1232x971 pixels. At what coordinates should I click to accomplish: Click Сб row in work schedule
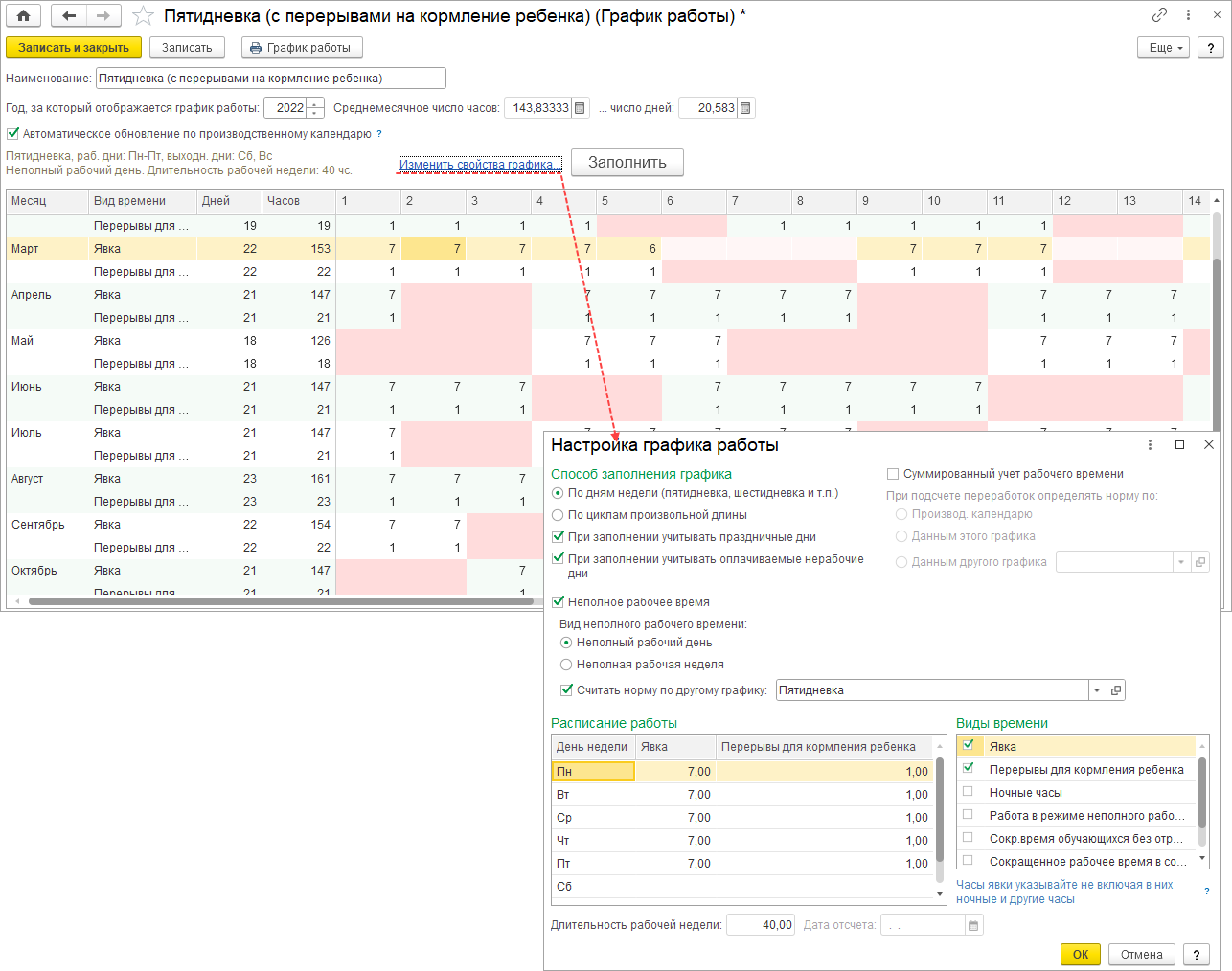pyautogui.click(x=742, y=887)
